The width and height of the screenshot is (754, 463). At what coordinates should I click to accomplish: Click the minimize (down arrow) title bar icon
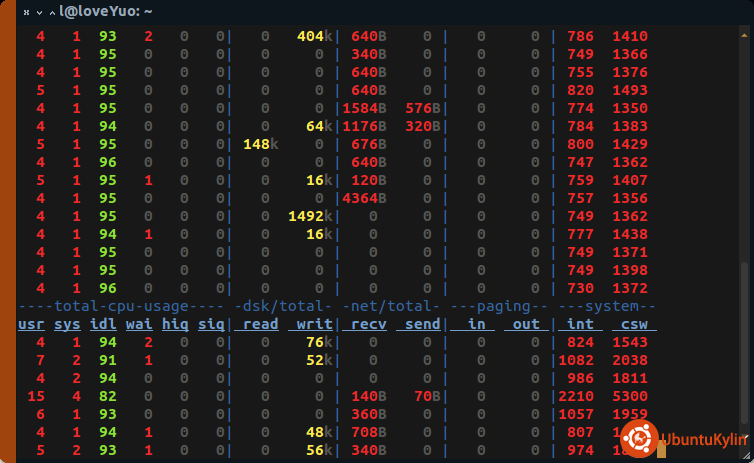point(38,12)
